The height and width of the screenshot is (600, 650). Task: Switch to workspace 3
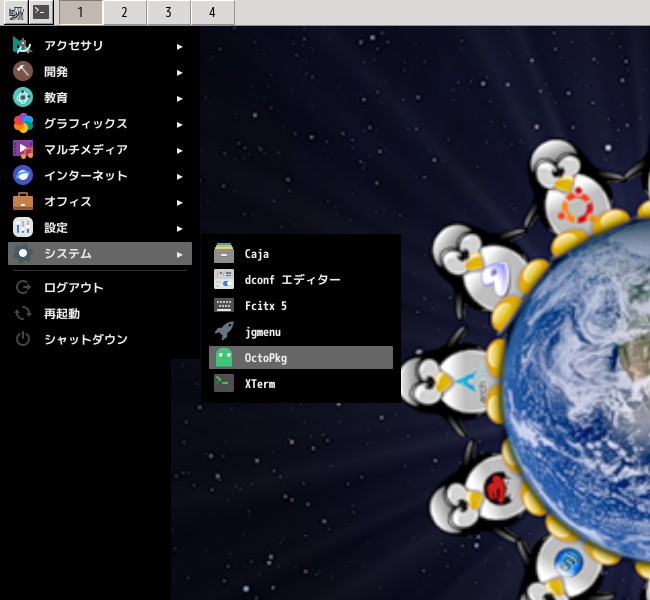[x=168, y=12]
